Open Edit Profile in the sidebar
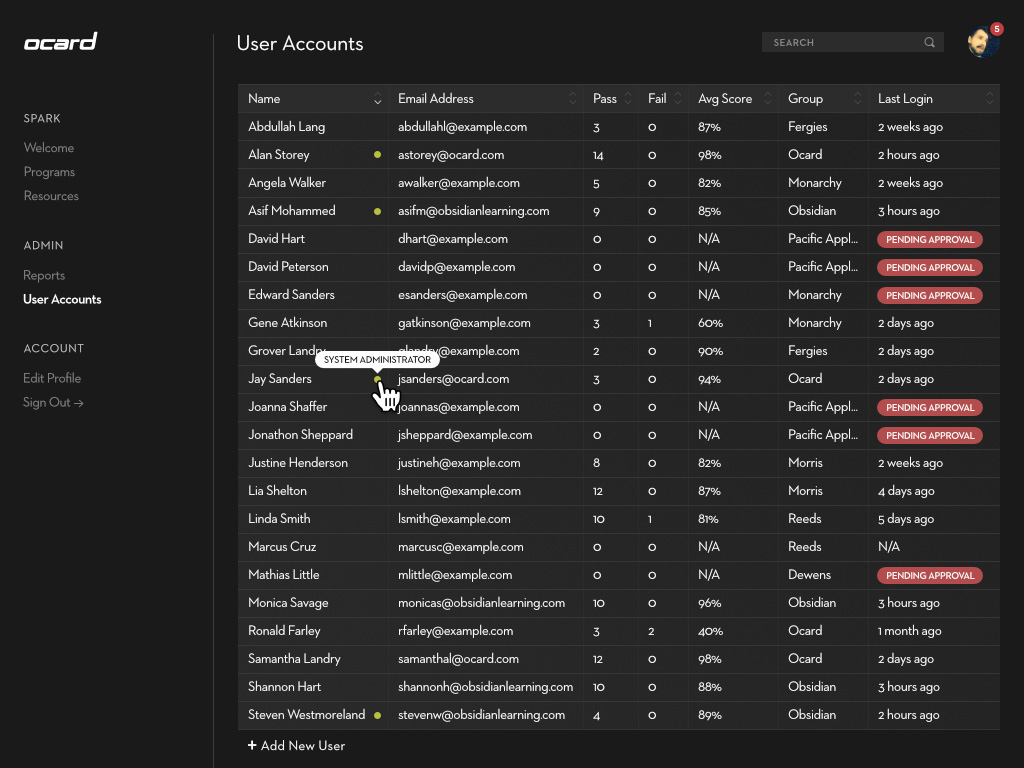Screen dimensions: 1024x768 [52, 379]
